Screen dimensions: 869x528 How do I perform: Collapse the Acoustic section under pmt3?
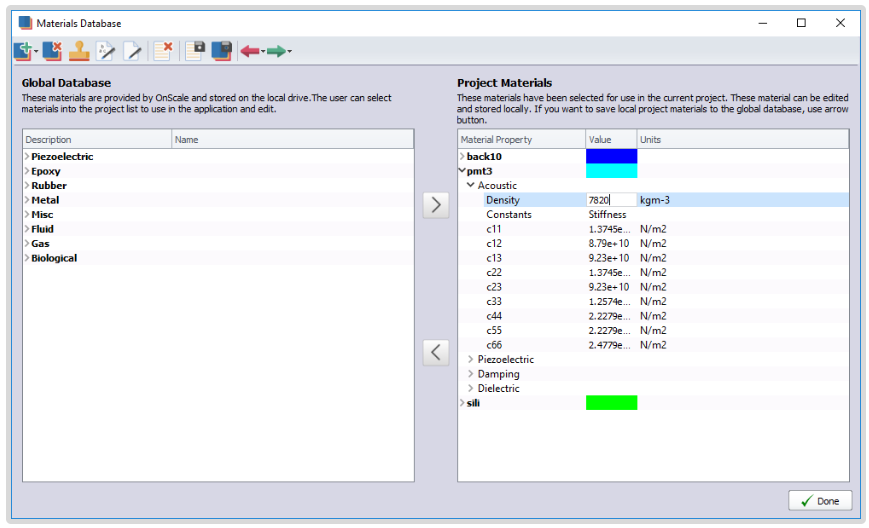tap(471, 185)
